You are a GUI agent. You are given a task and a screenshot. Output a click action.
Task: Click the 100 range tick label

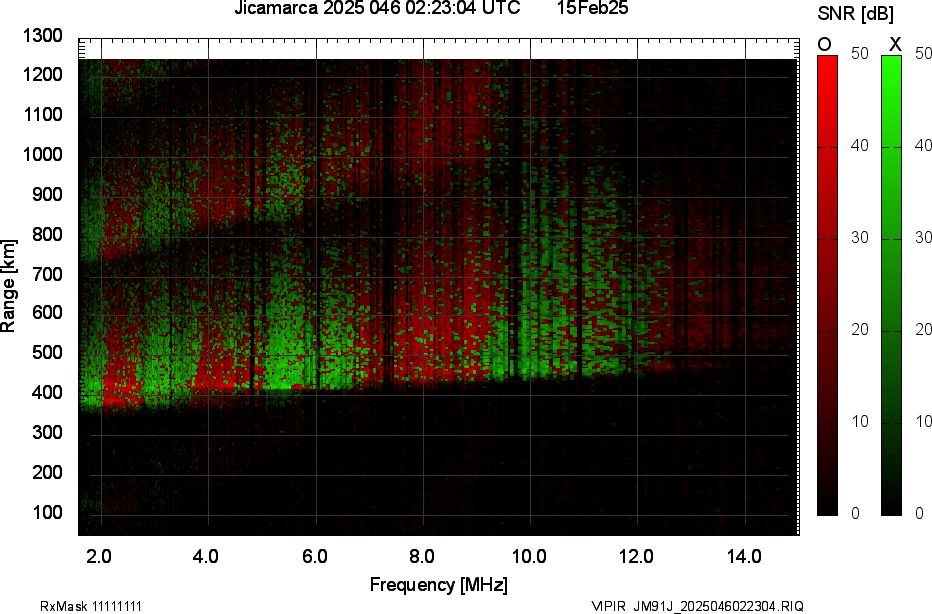[x=46, y=512]
